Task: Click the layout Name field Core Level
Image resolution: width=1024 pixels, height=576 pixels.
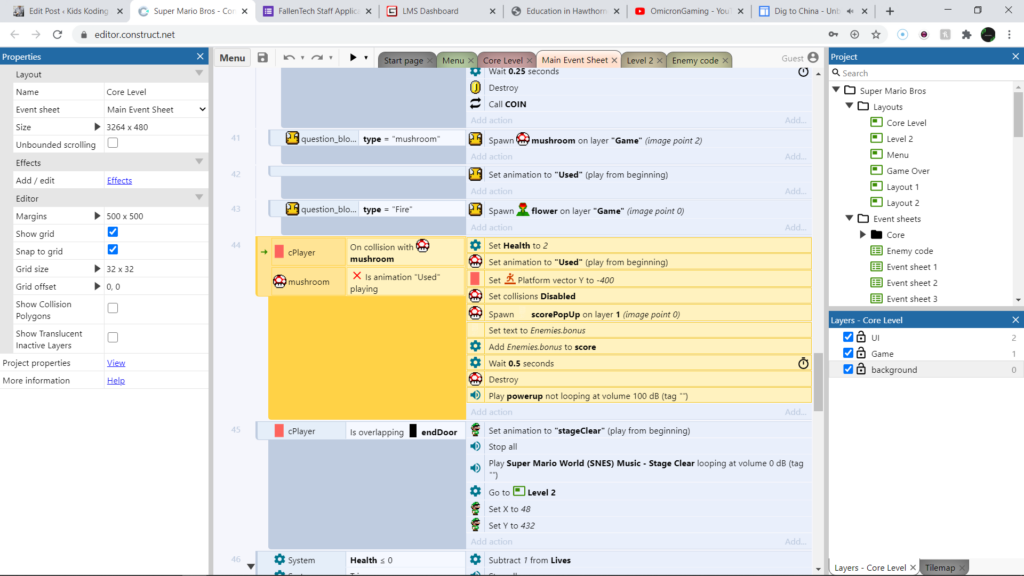Action: pyautogui.click(x=156, y=92)
